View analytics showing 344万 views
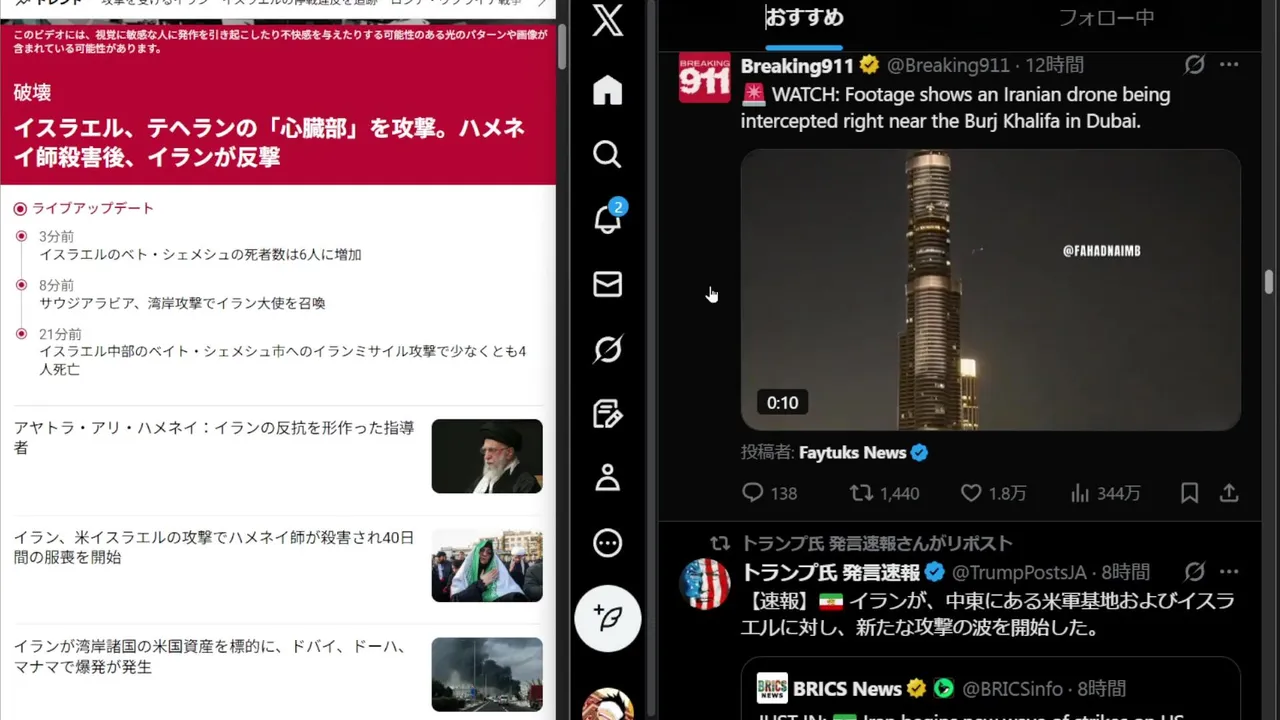The width and height of the screenshot is (1280, 720). 1105,493
